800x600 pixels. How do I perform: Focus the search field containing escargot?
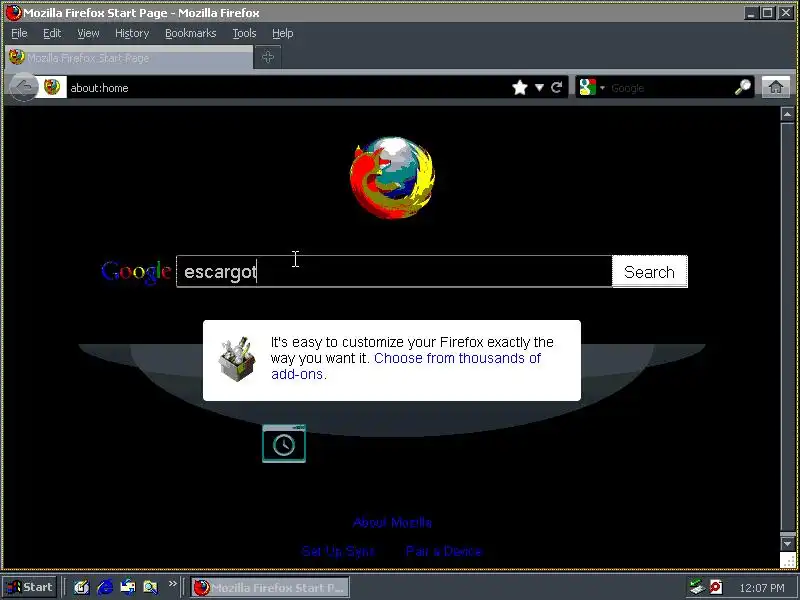pos(394,271)
